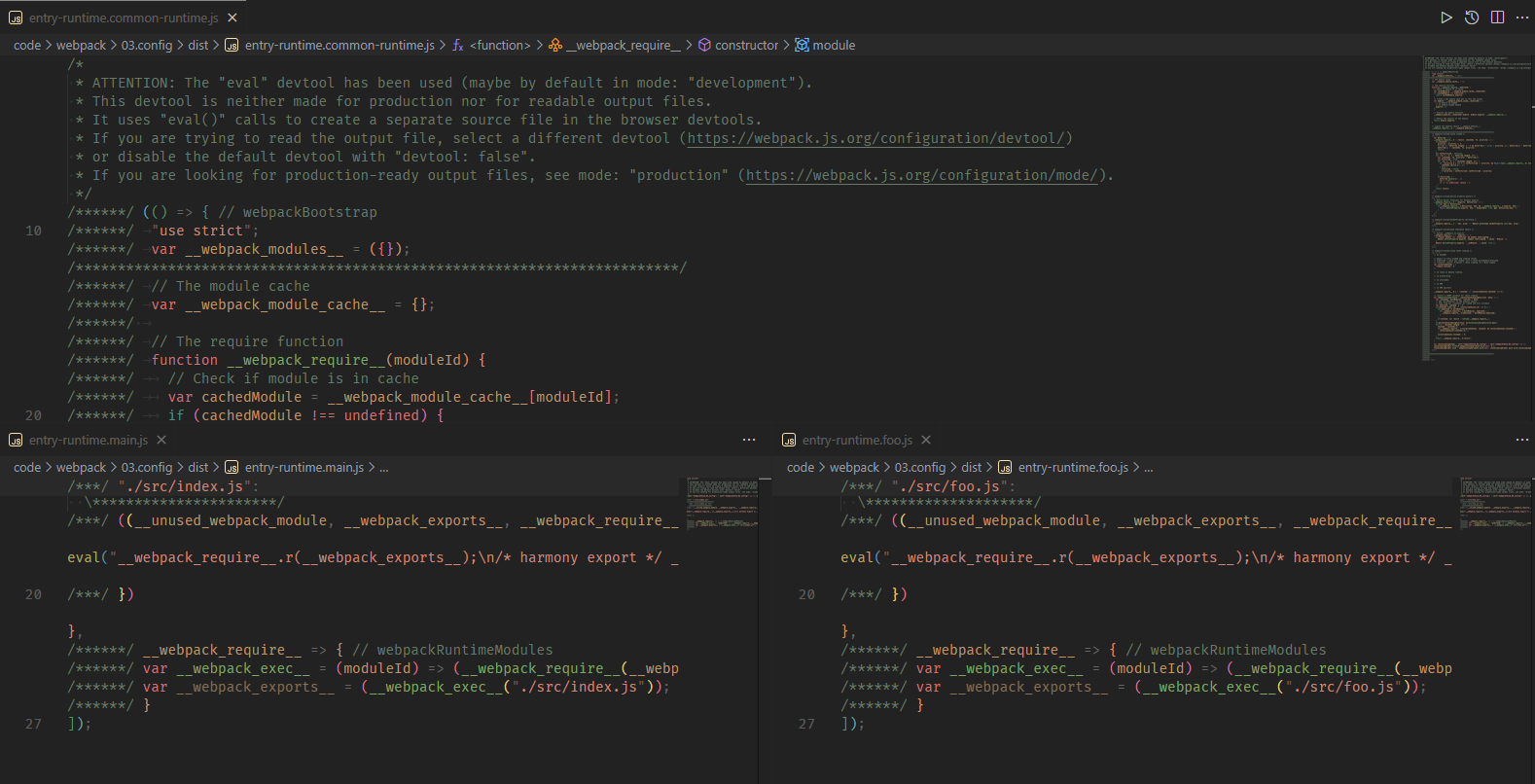1535x784 pixels.
Task: Open 'dist' breadcrumb in top editor
Action: (x=198, y=45)
